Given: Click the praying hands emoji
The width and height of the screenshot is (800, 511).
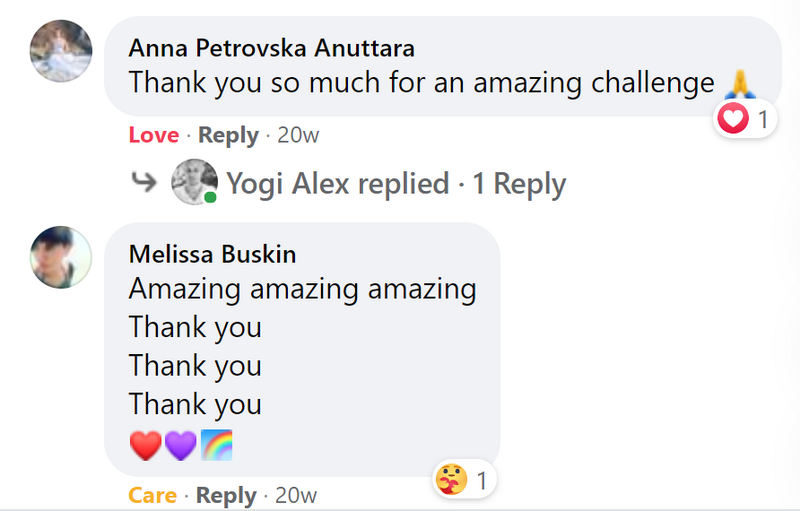Looking at the screenshot, I should 735,84.
